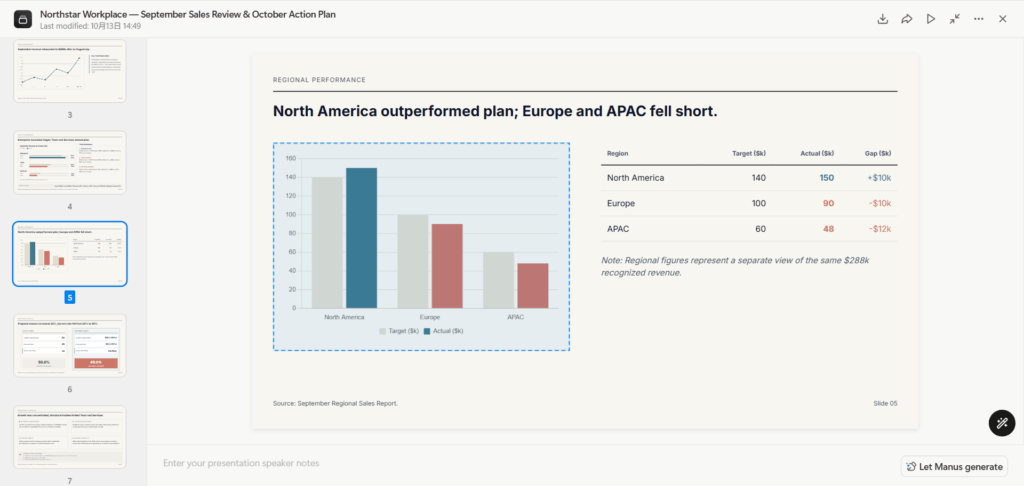Click Europe target value 100
The width and height of the screenshot is (1024, 486).
point(758,203)
